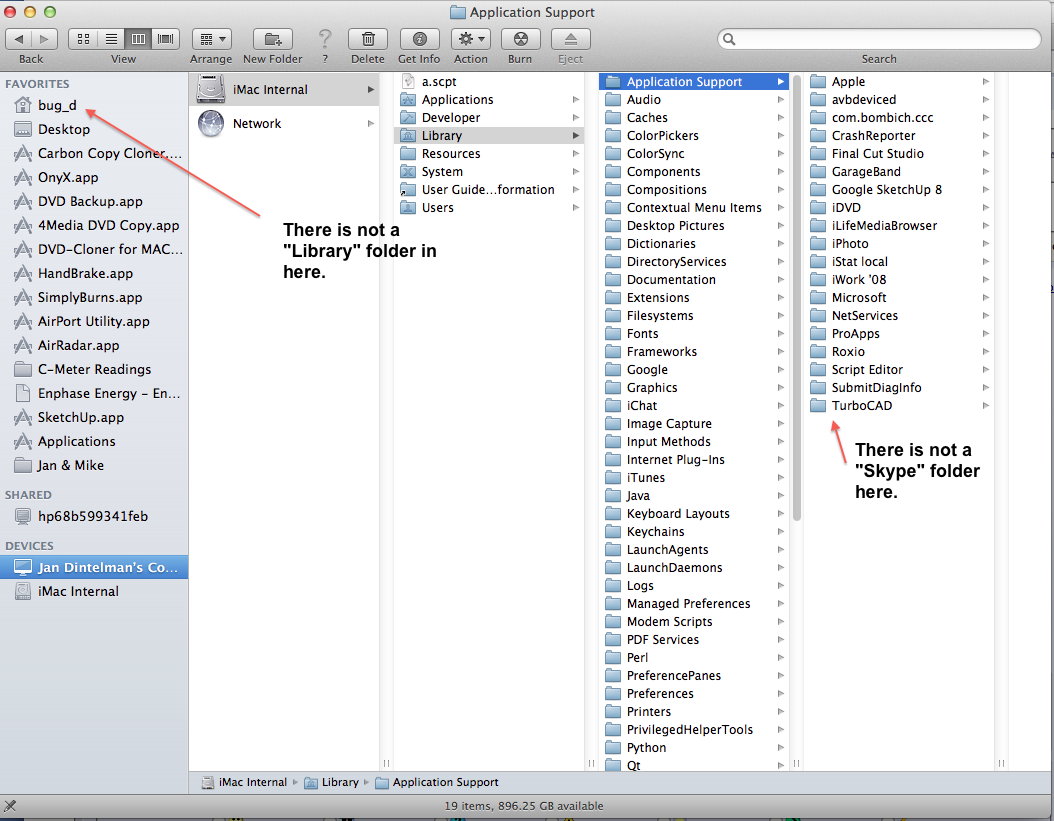1054x821 pixels.
Task: Open the Action gear dropdown
Action: [471, 39]
